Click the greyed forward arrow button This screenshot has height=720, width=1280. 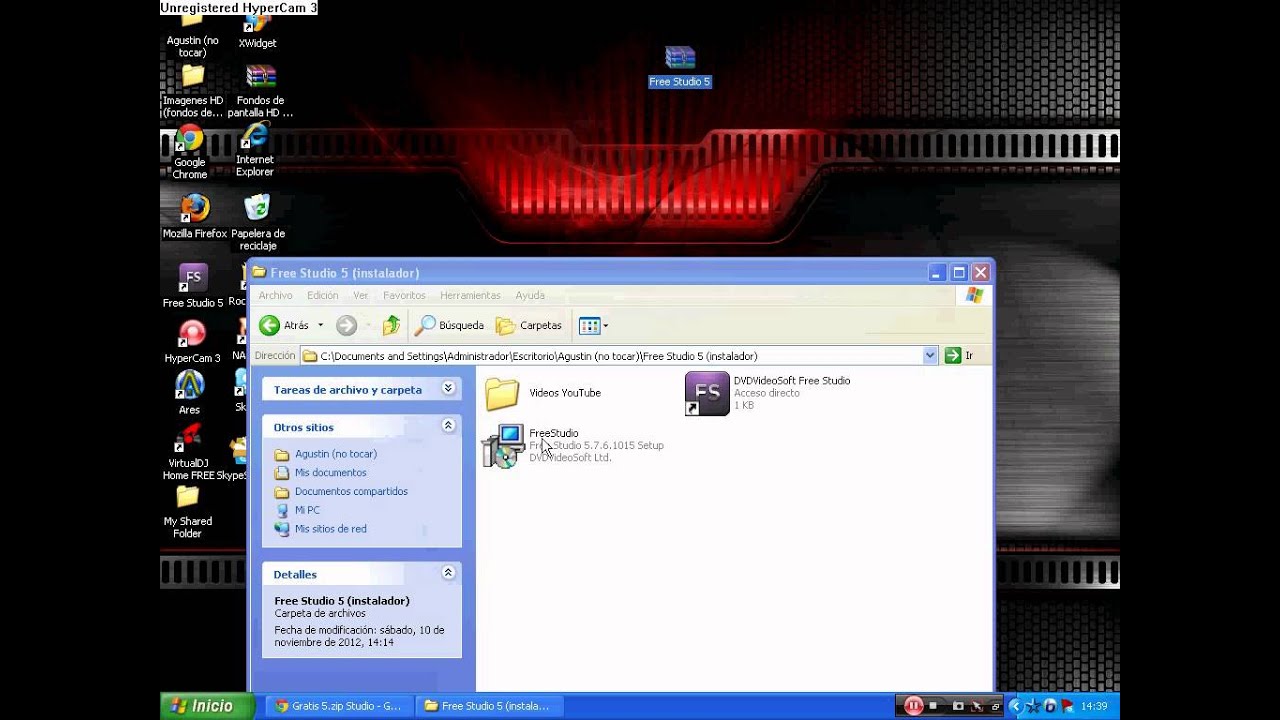coord(347,325)
